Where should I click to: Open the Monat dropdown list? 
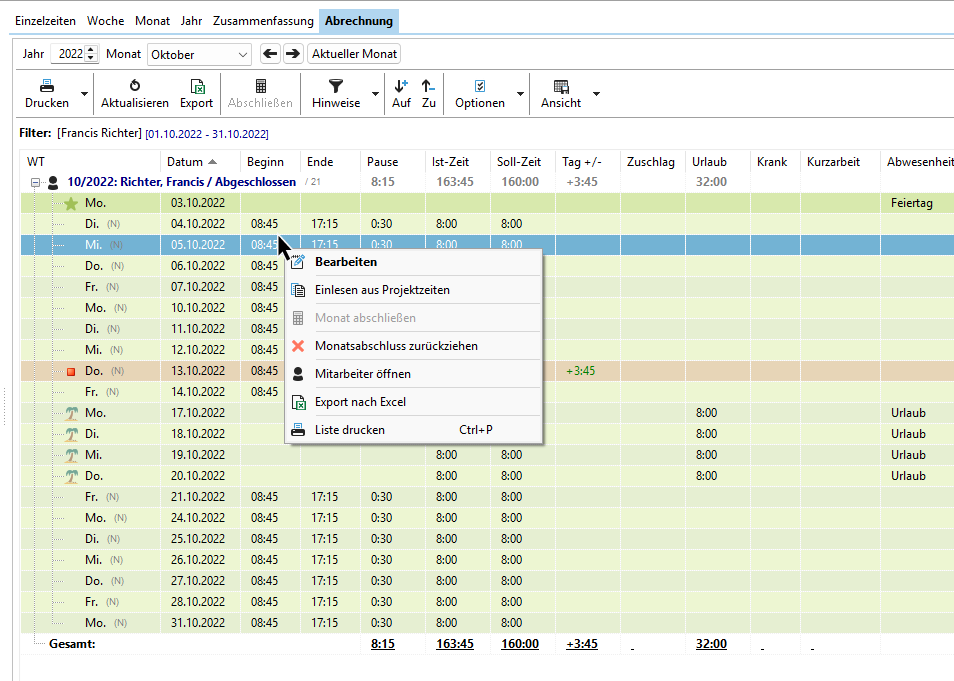coord(243,55)
